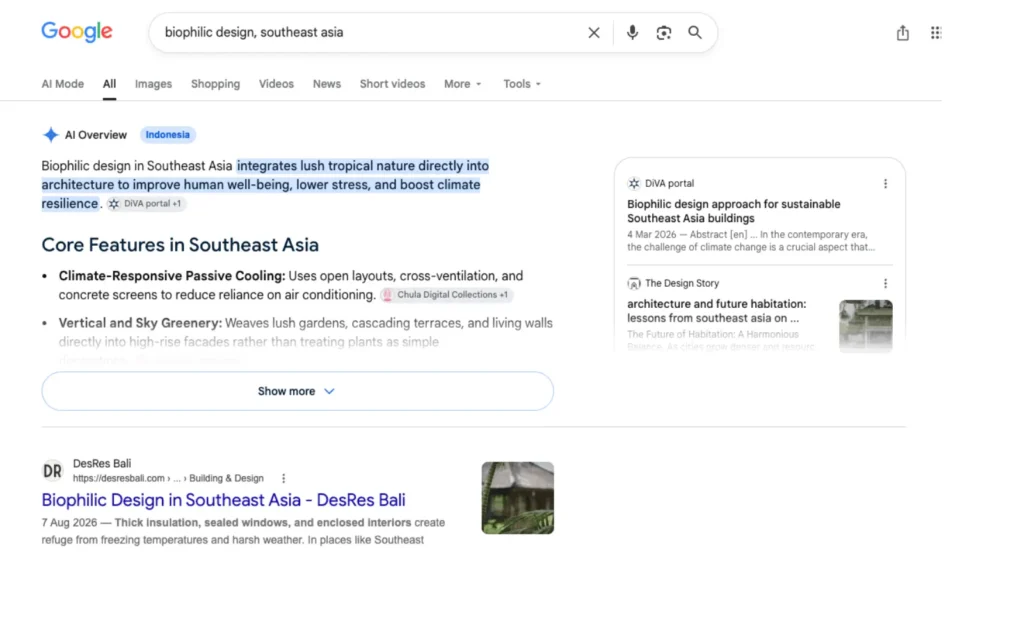Click the magnifying glass search icon
Image resolution: width=1024 pixels, height=640 pixels.
695,33
